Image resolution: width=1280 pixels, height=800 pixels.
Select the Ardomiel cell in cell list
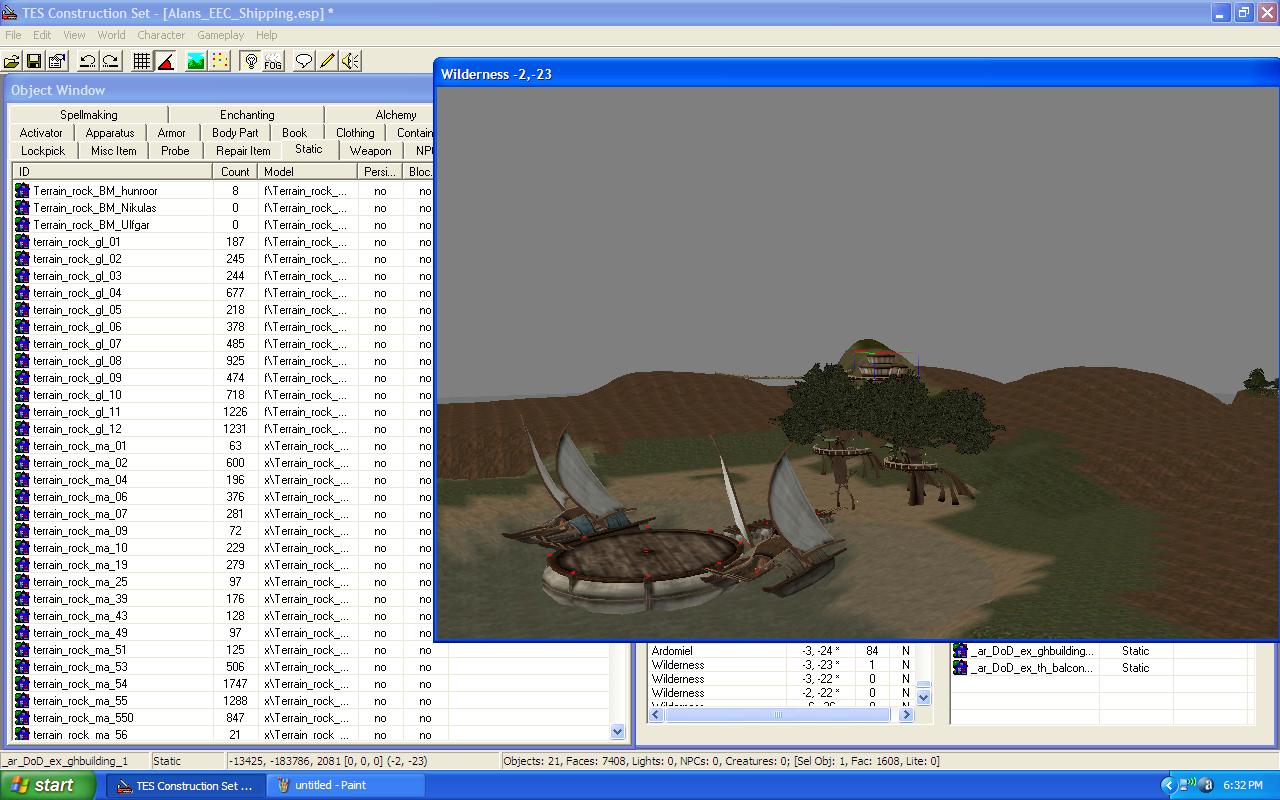[x=672, y=651]
